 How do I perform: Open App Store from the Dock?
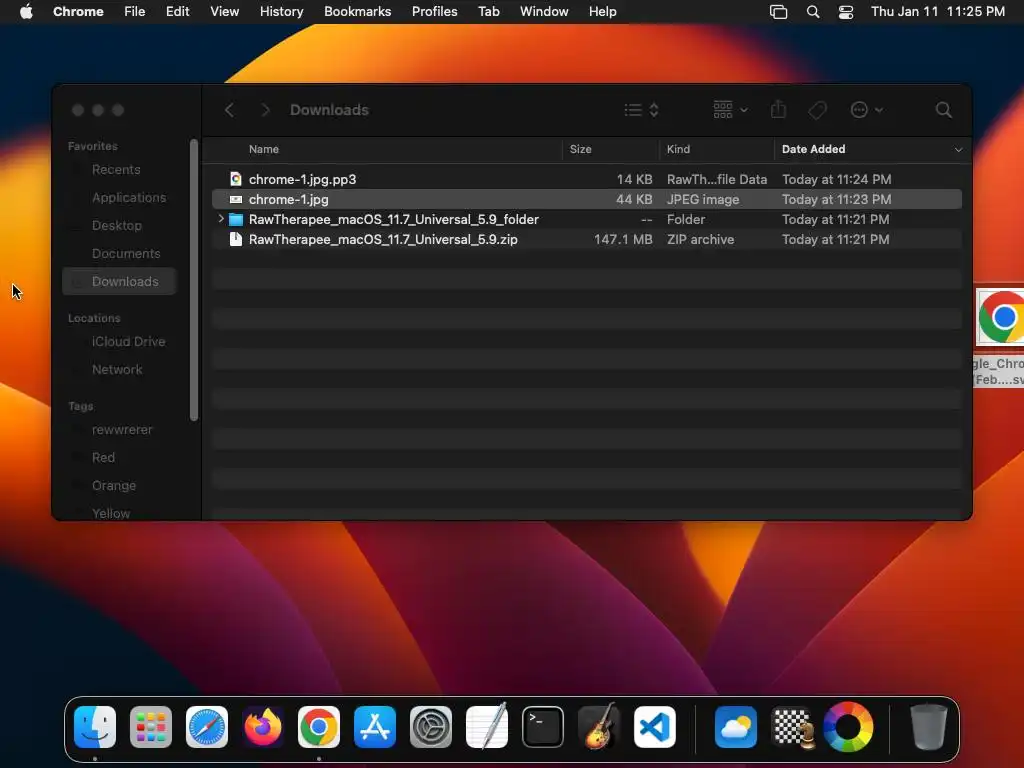(375, 727)
